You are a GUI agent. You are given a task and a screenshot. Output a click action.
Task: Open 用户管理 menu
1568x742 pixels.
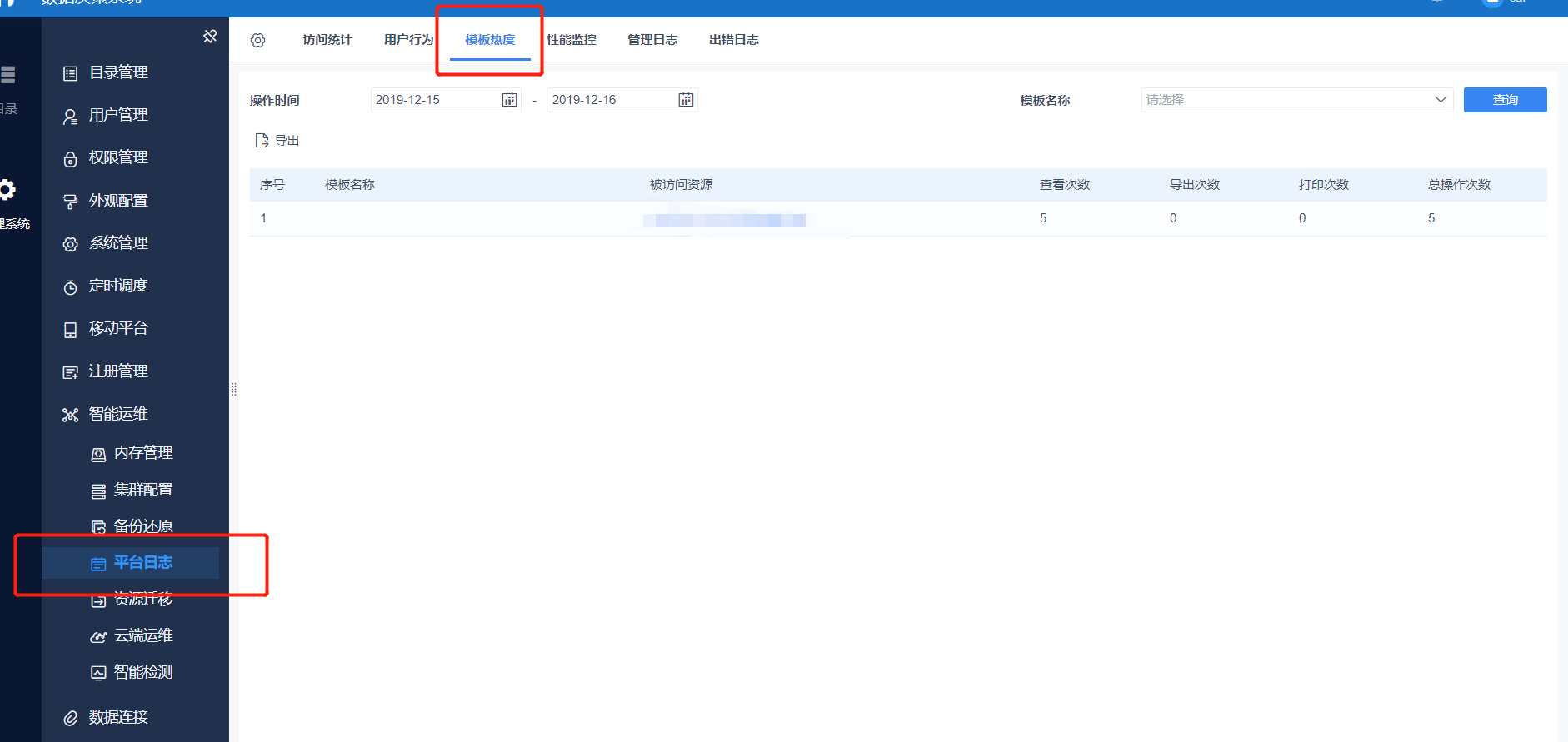(x=118, y=115)
